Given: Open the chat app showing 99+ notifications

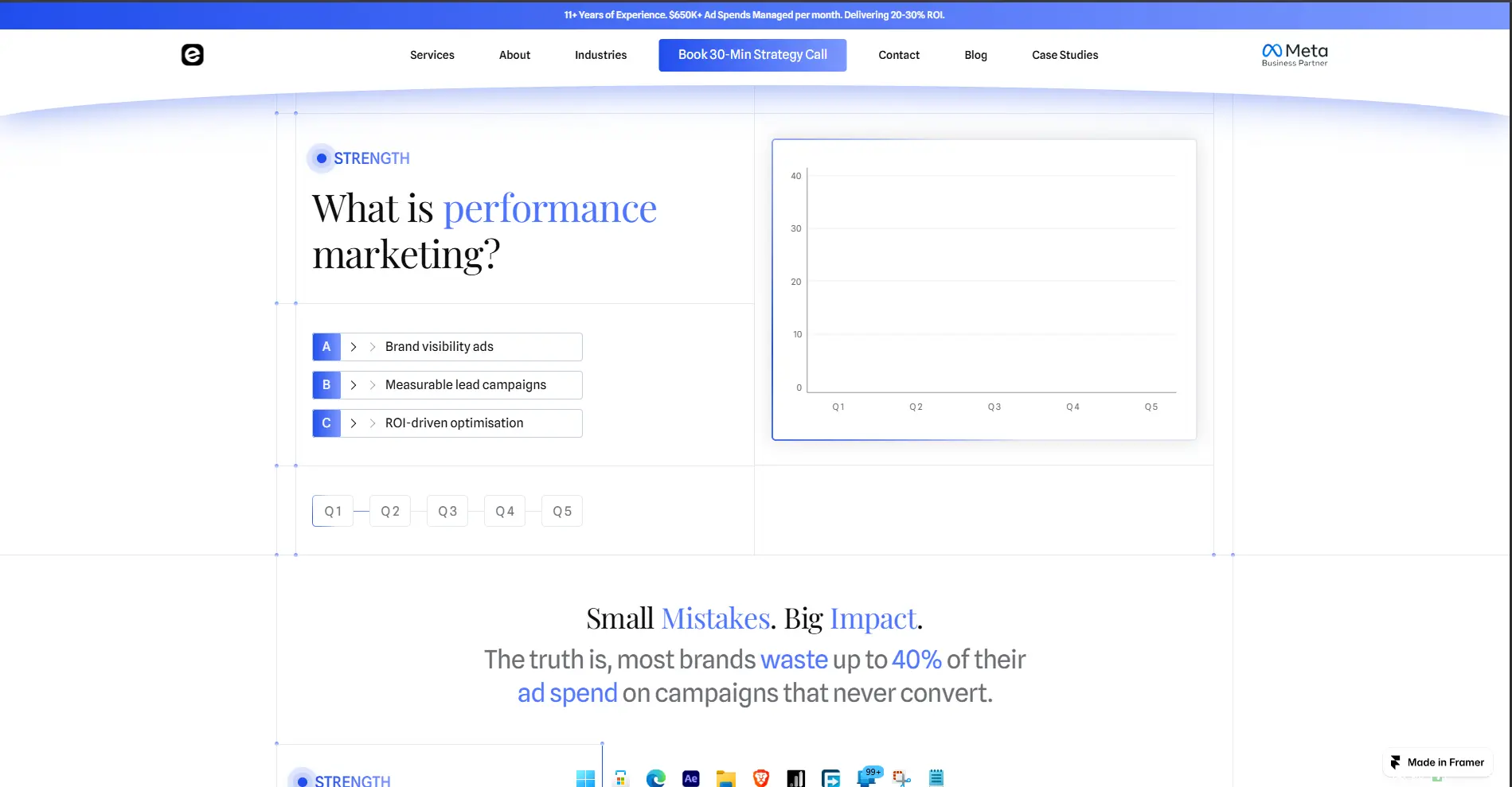Looking at the screenshot, I should [869, 778].
